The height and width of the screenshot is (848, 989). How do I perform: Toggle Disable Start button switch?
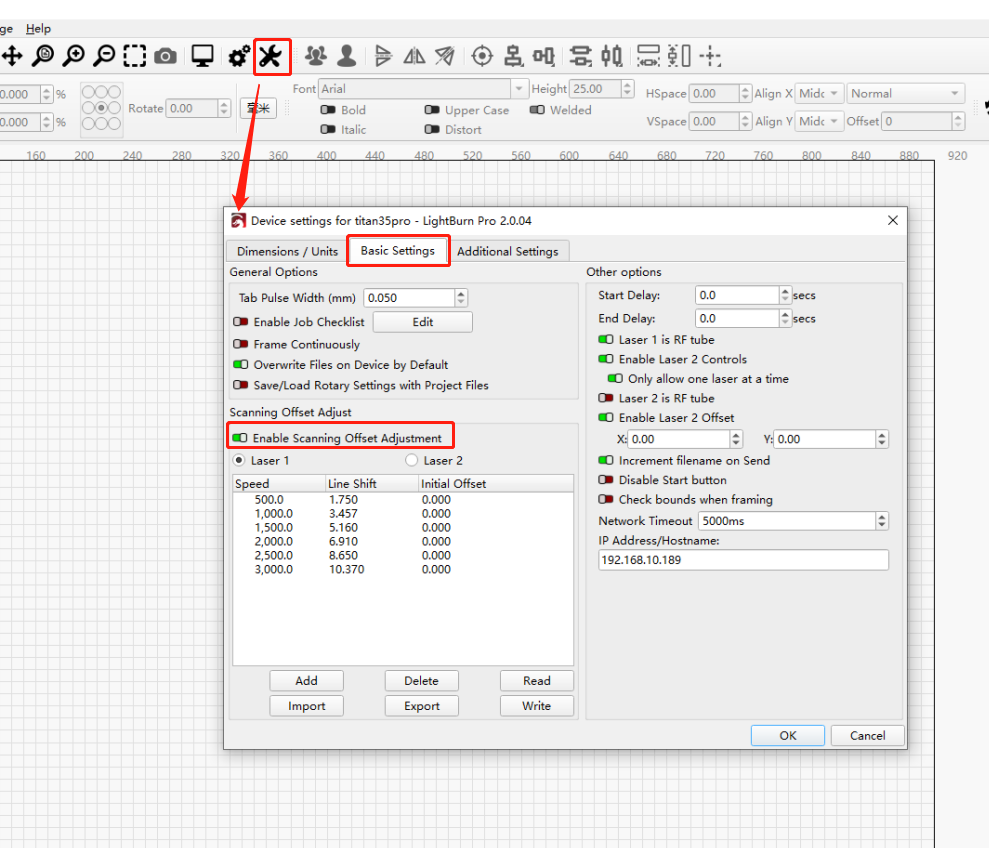(x=606, y=480)
